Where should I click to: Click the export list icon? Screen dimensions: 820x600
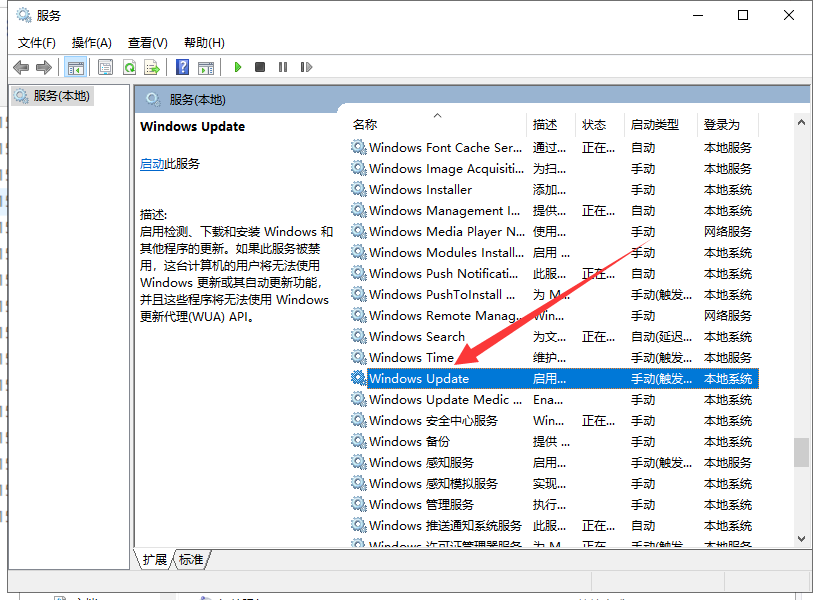point(152,66)
